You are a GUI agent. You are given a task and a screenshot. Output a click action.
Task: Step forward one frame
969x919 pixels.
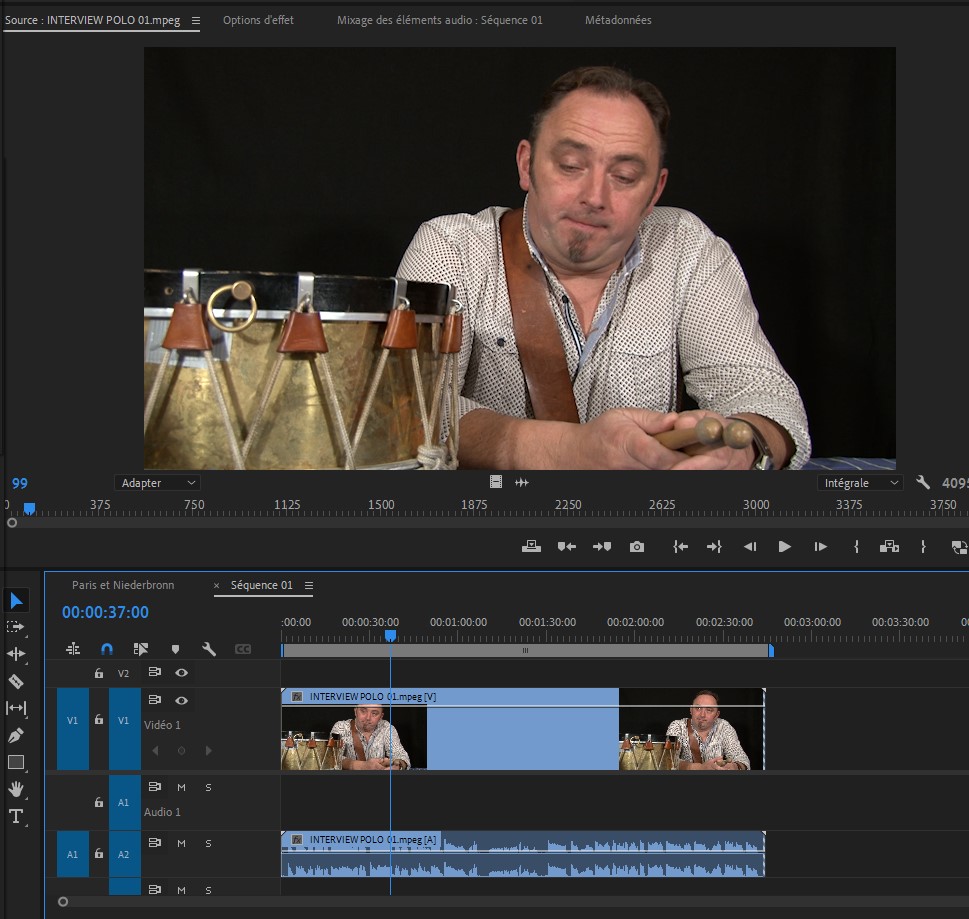click(820, 546)
